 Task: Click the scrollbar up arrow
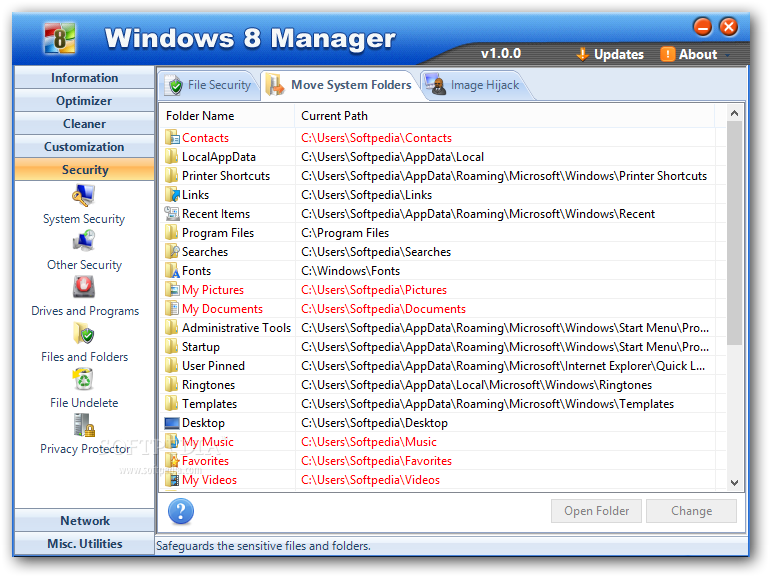734,113
